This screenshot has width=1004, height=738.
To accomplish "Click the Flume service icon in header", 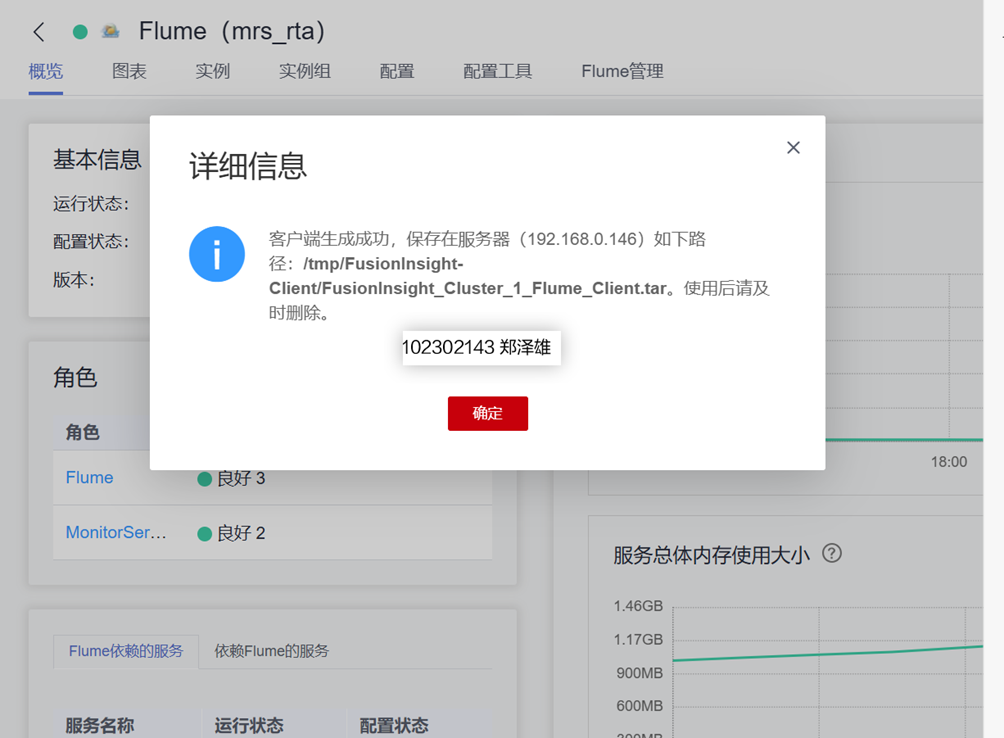I will pos(111,31).
